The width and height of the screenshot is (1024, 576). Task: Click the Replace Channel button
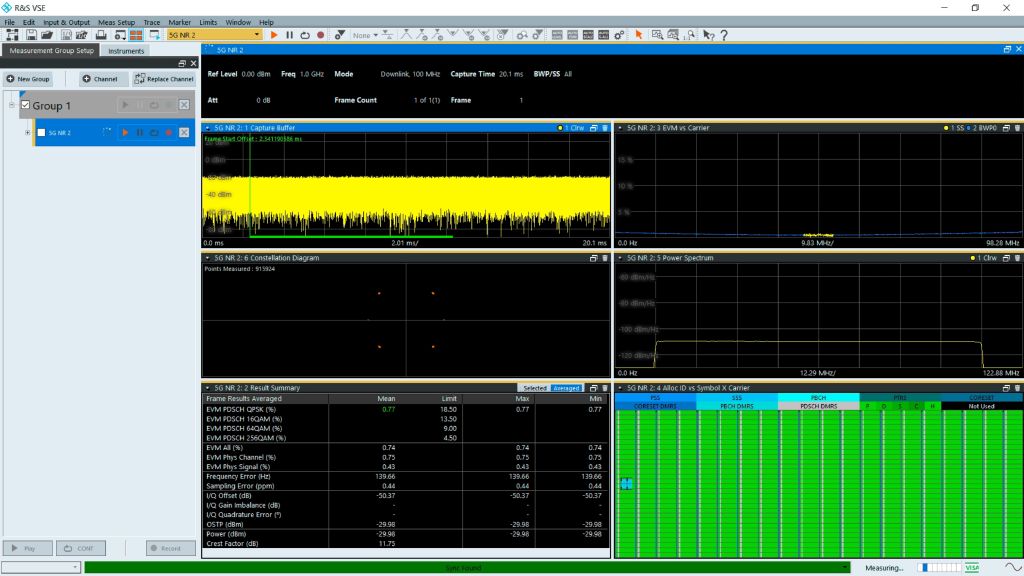[165, 79]
